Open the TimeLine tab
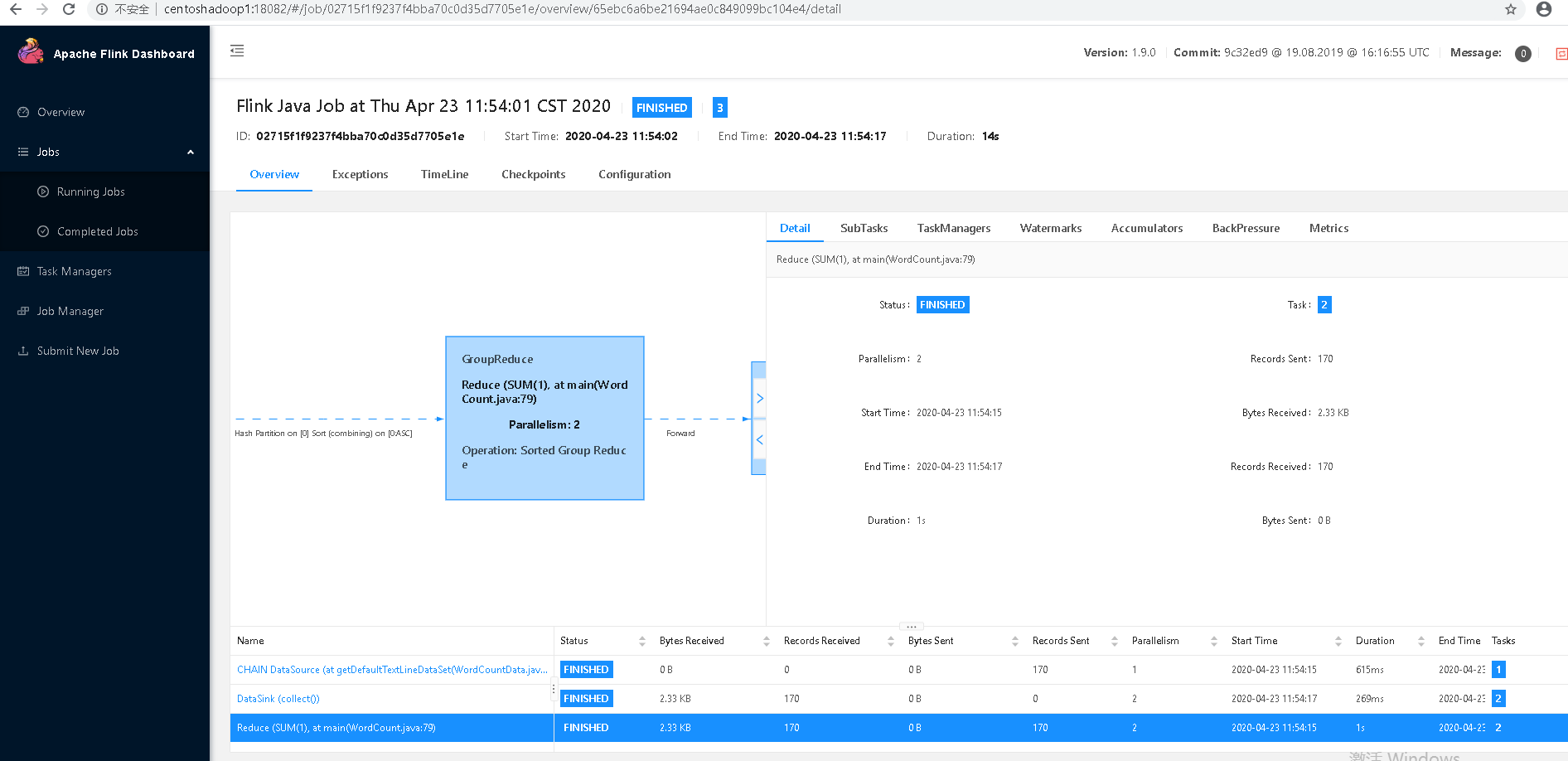1568x761 pixels. pyautogui.click(x=444, y=174)
